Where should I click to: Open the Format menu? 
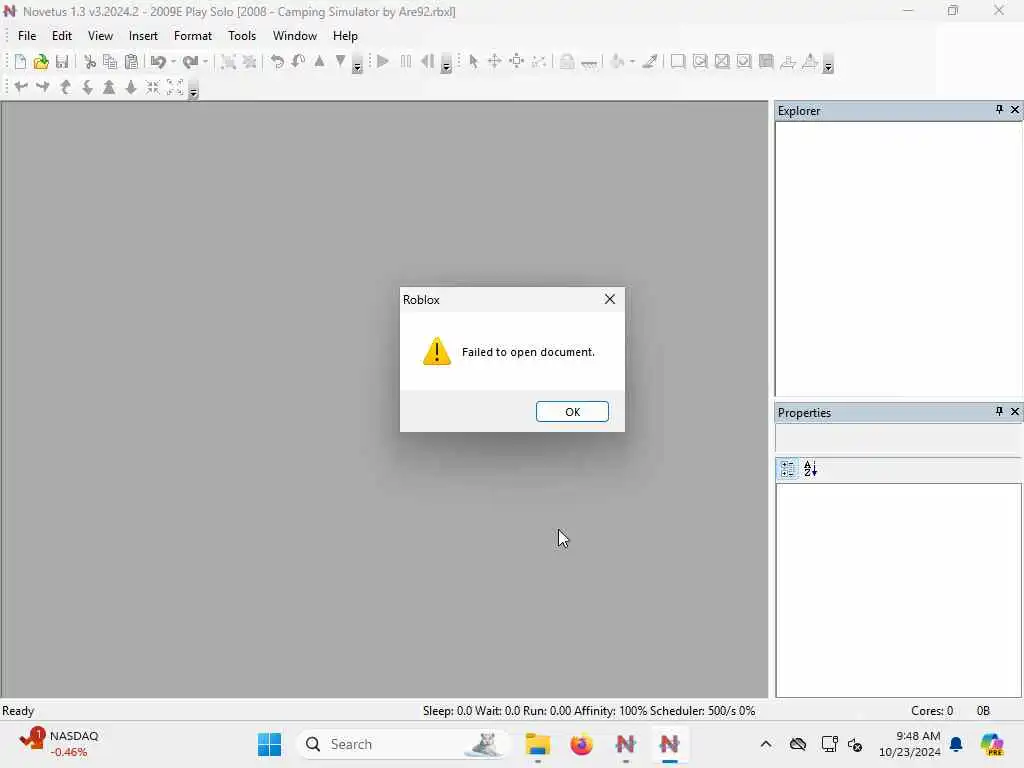tap(193, 36)
